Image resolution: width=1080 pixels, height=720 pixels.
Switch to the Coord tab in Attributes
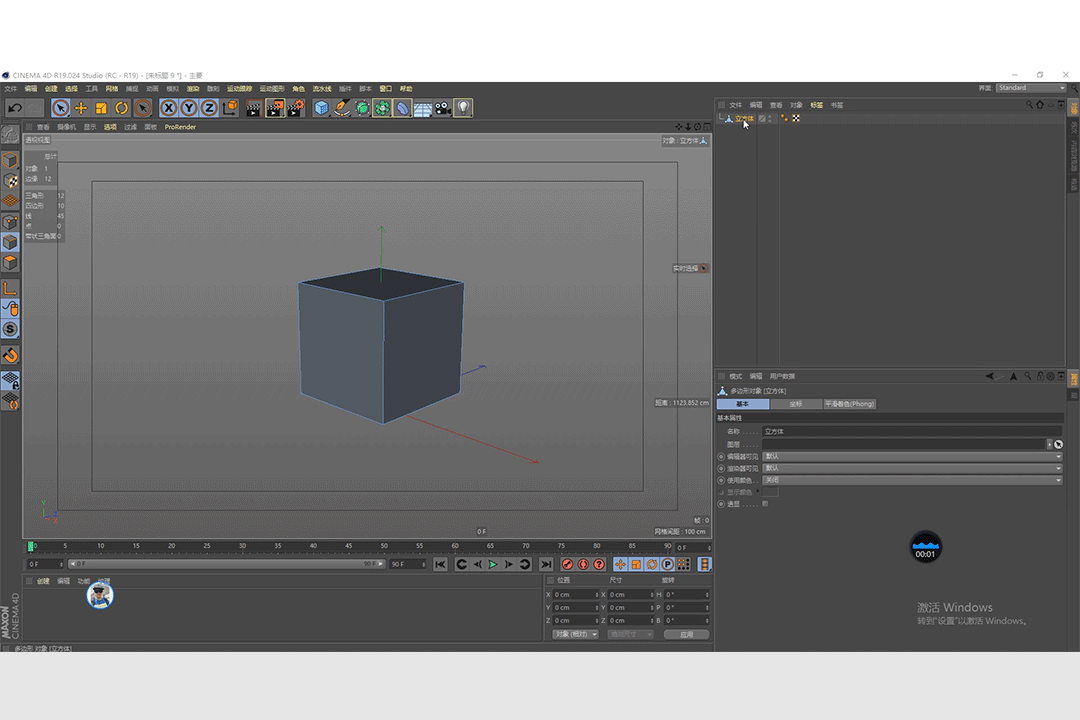click(796, 404)
